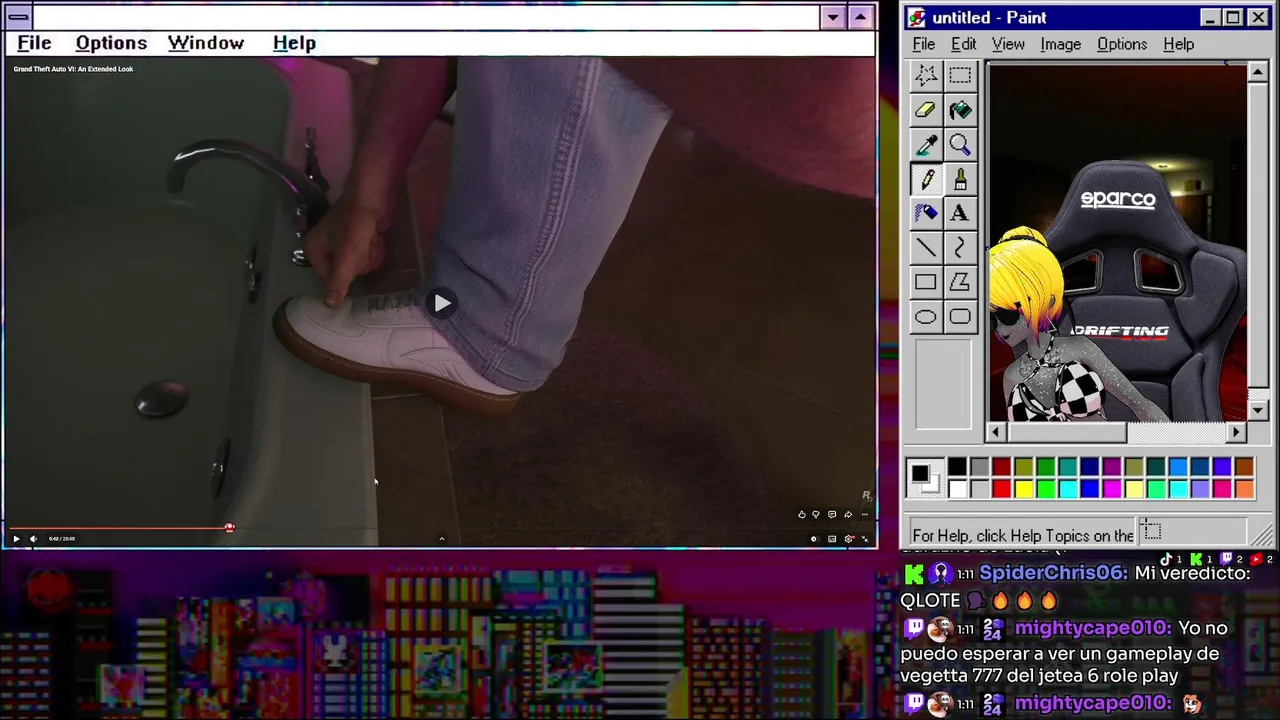
Task: Open the Window menu in the video window
Action: (x=206, y=43)
